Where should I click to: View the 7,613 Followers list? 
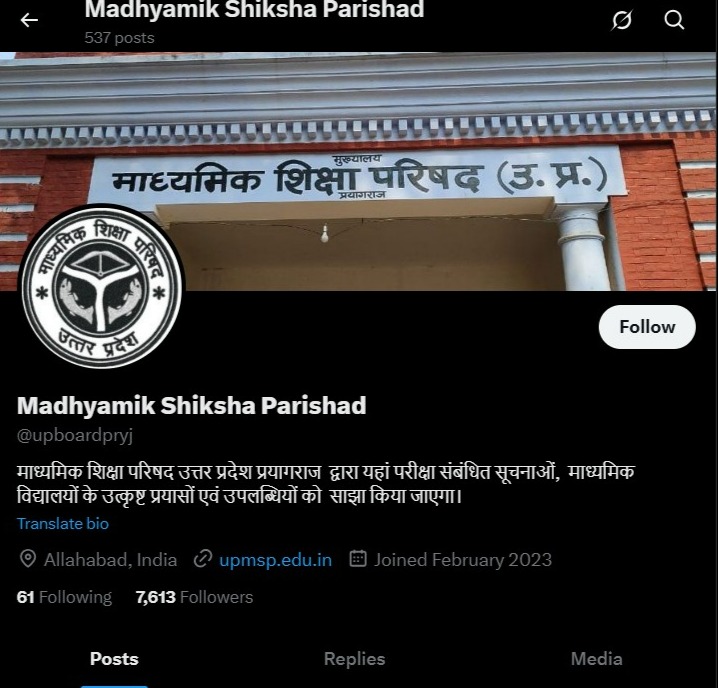point(194,597)
